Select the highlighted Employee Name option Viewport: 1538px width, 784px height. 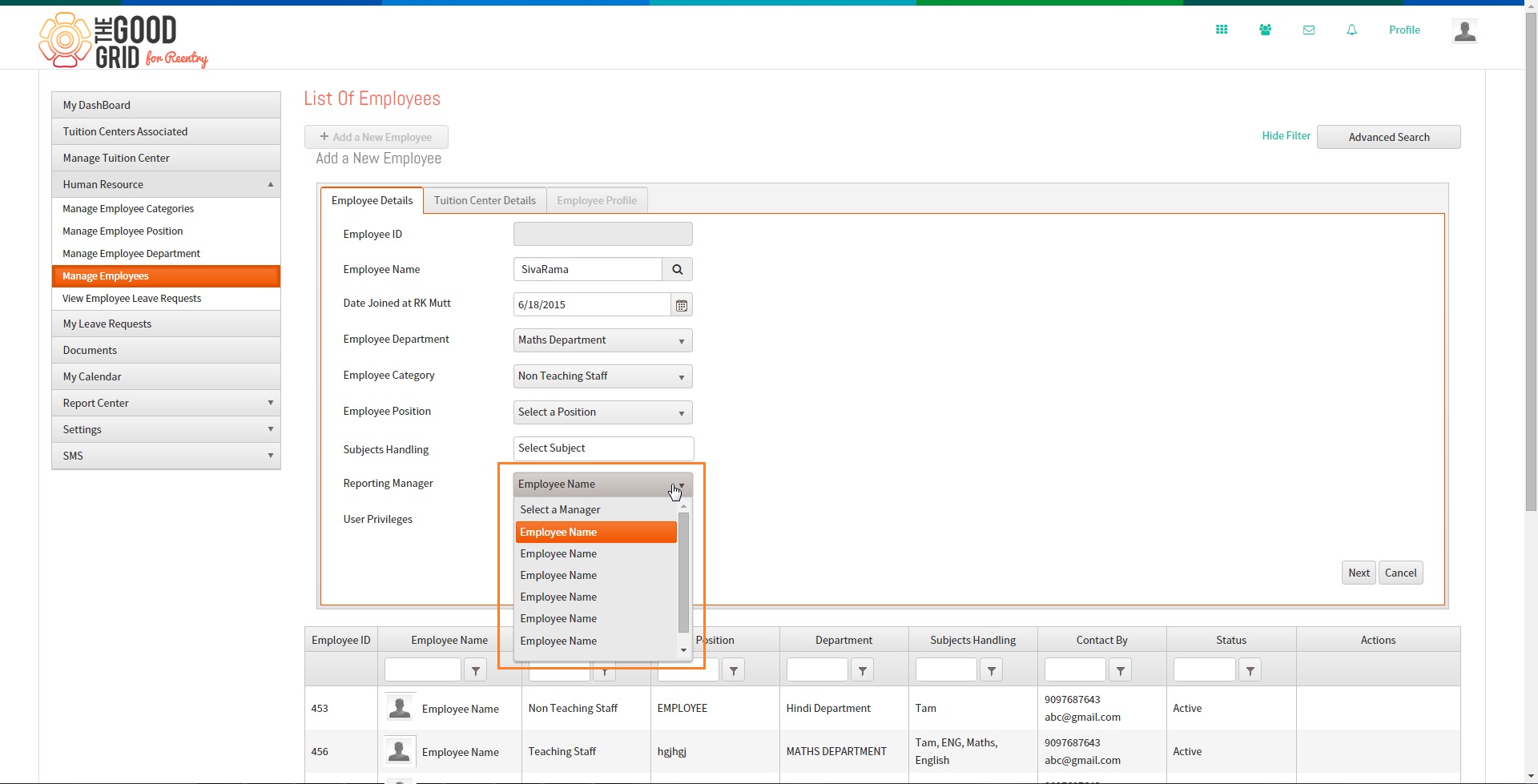coord(596,532)
